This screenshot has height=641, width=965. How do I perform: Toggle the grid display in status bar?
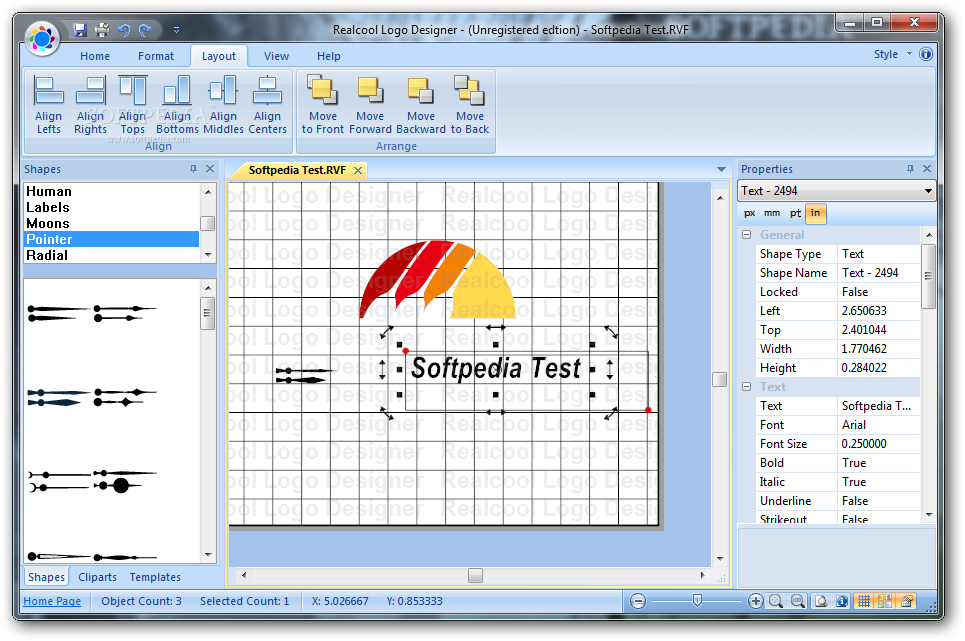(x=864, y=601)
